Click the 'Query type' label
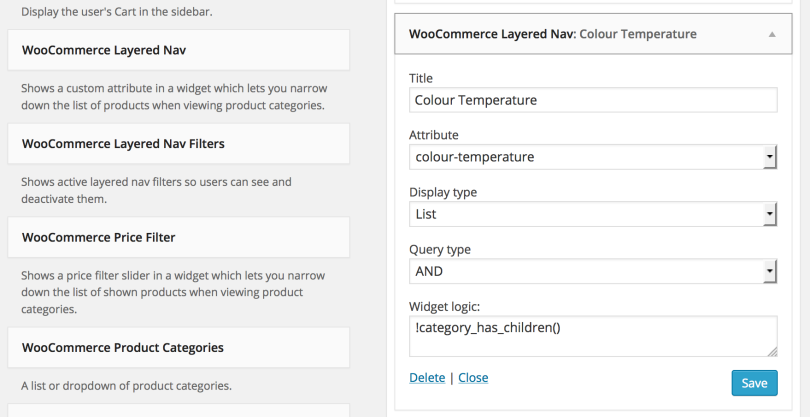 click(x=440, y=250)
